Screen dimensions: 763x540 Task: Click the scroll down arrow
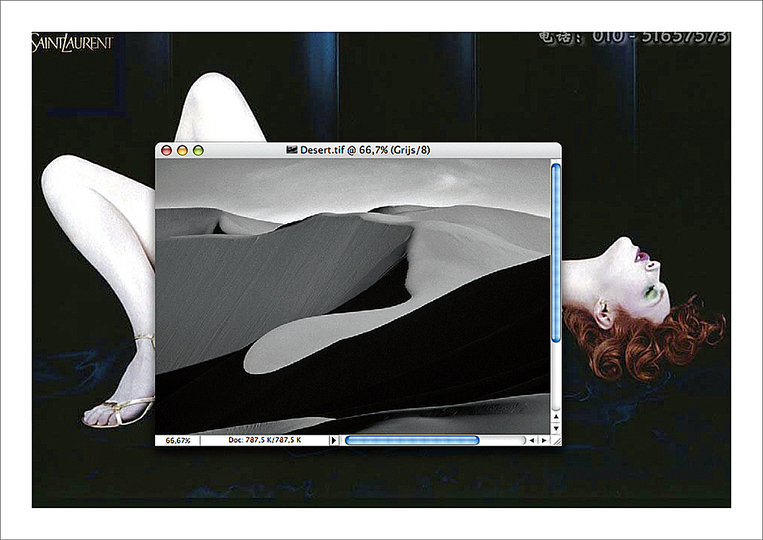(x=556, y=429)
